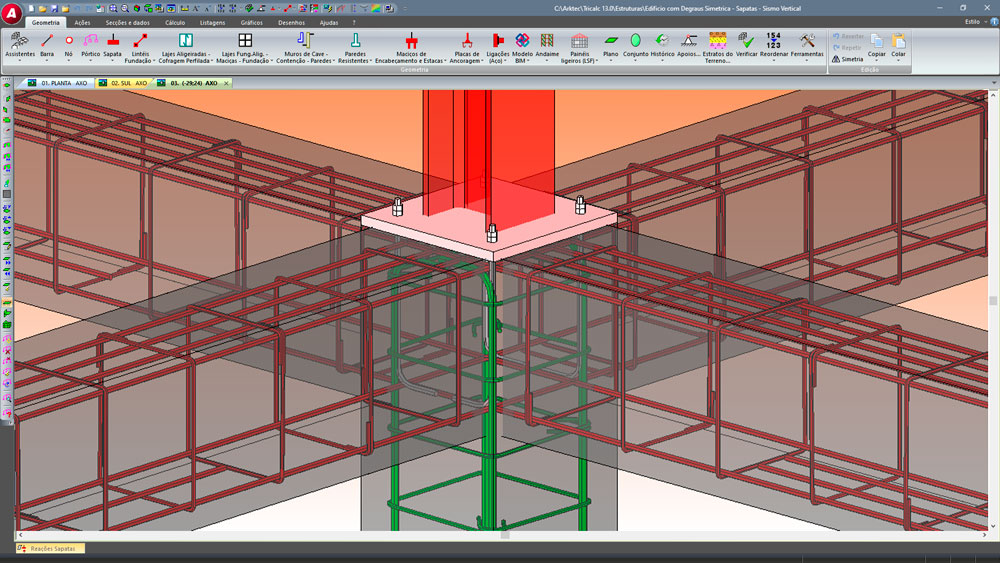
Task: Expand the Muros de Cave dropdown arrow
Action: 334,61
